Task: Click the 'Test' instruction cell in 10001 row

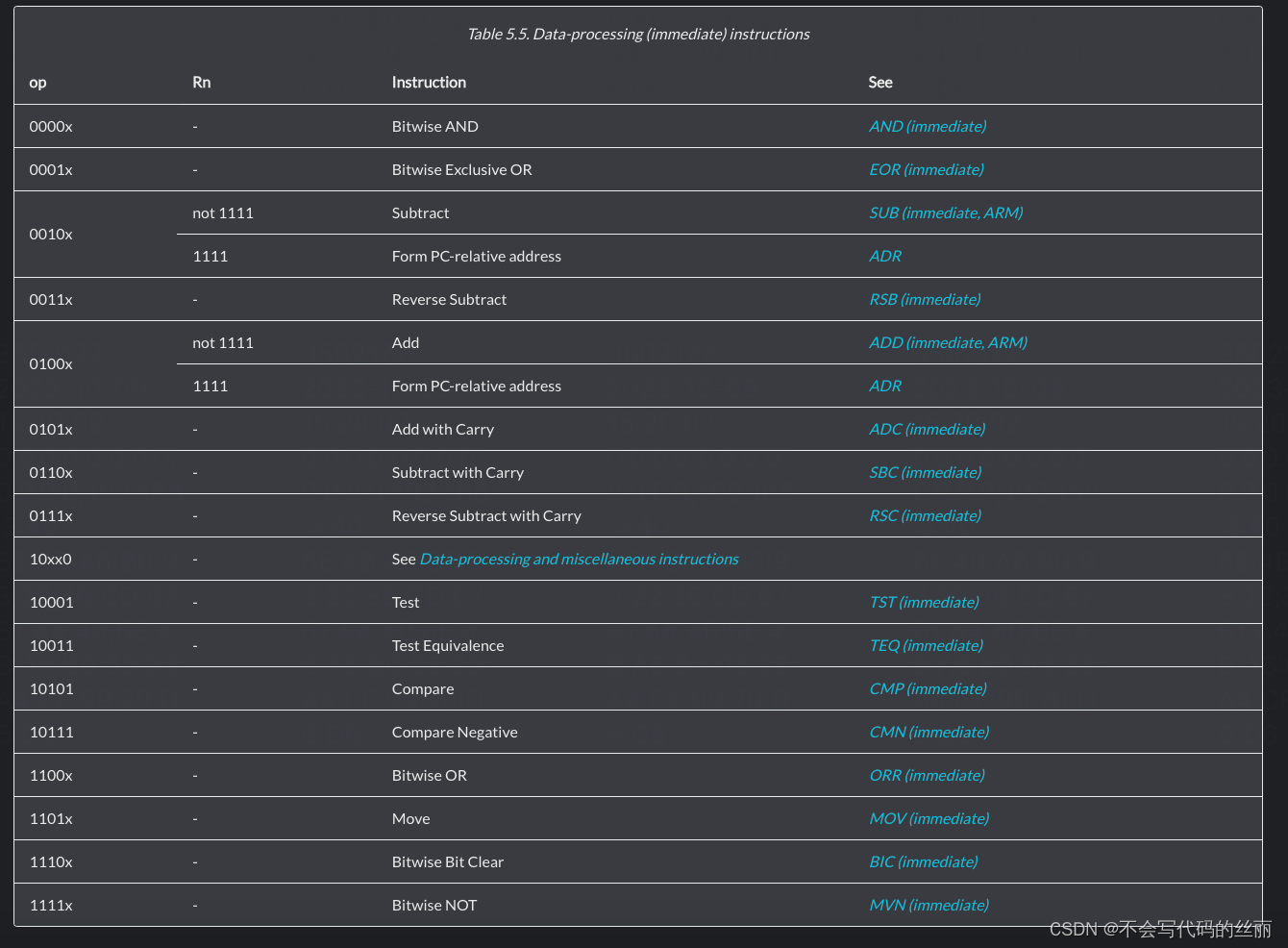Action: tap(406, 602)
